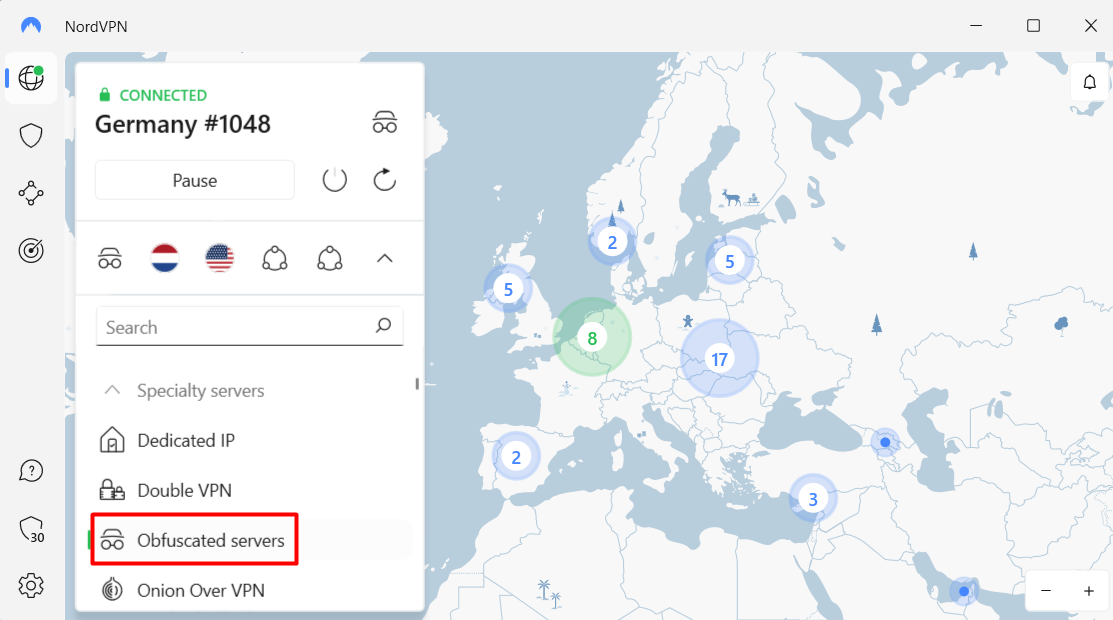Click the cluster 5 over the Baltics
1113x620 pixels.
tap(730, 261)
